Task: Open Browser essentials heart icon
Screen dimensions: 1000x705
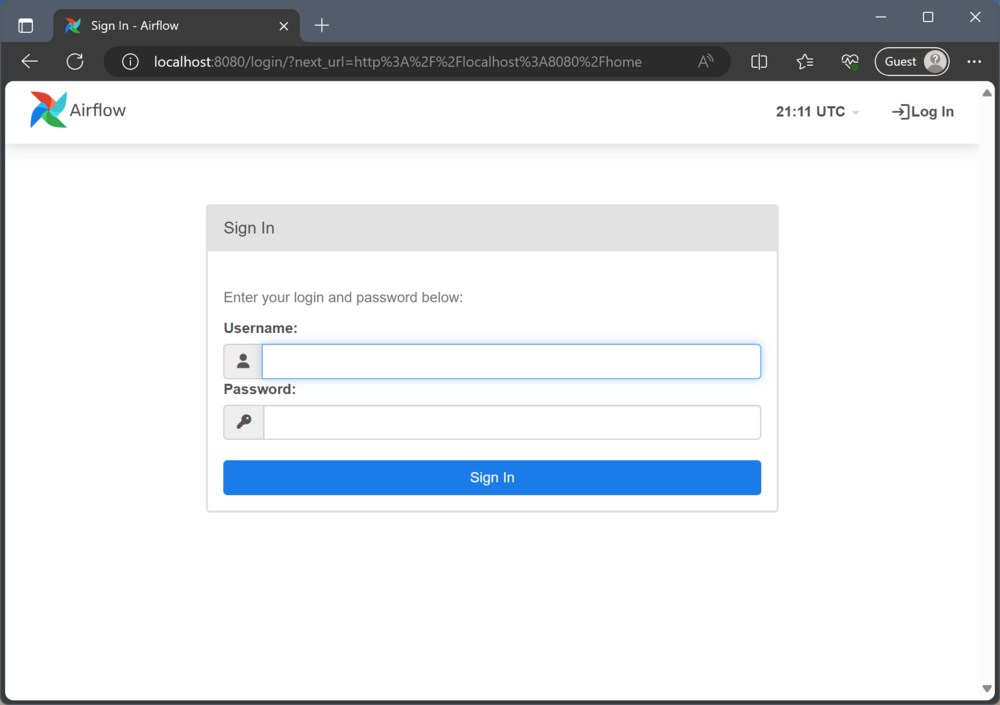Action: pos(849,61)
